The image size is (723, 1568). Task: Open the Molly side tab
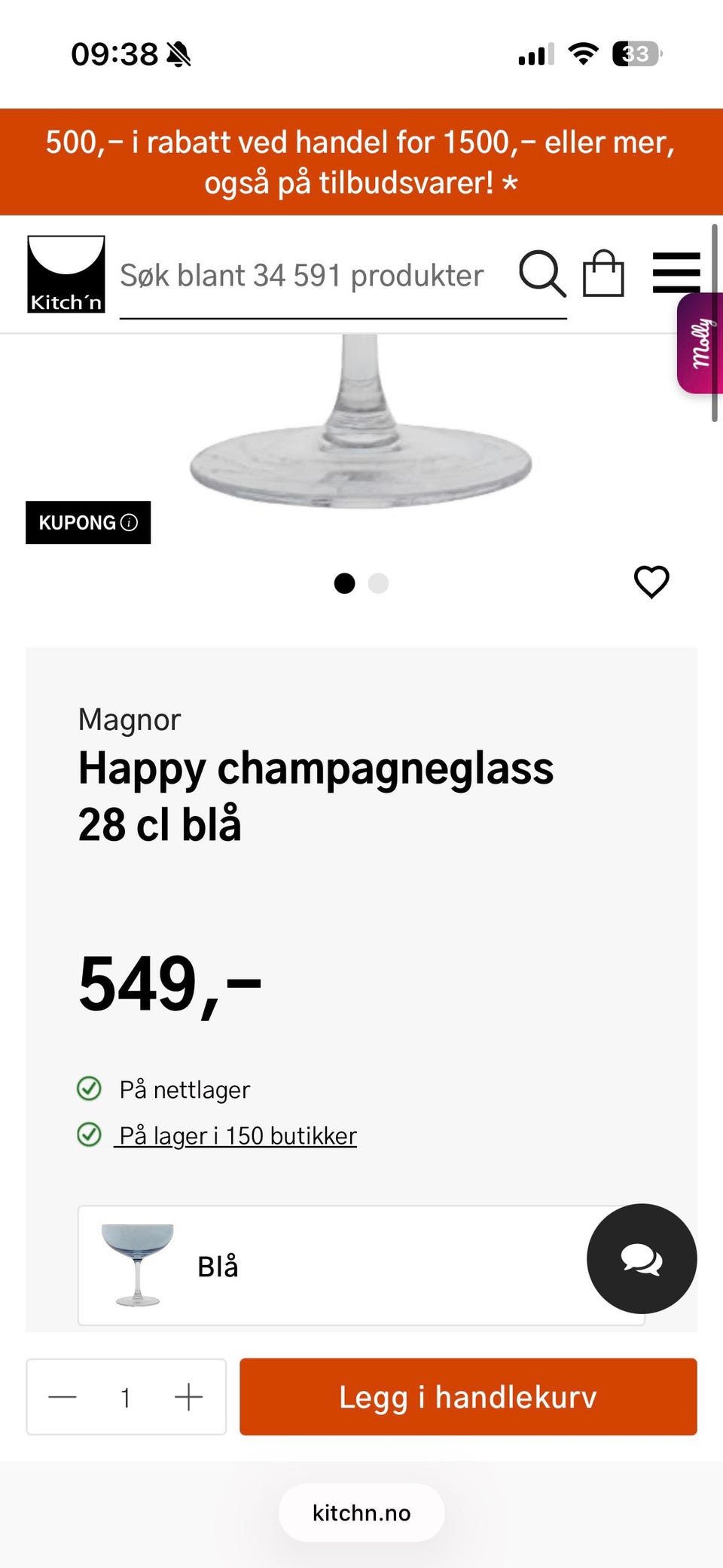click(x=700, y=344)
